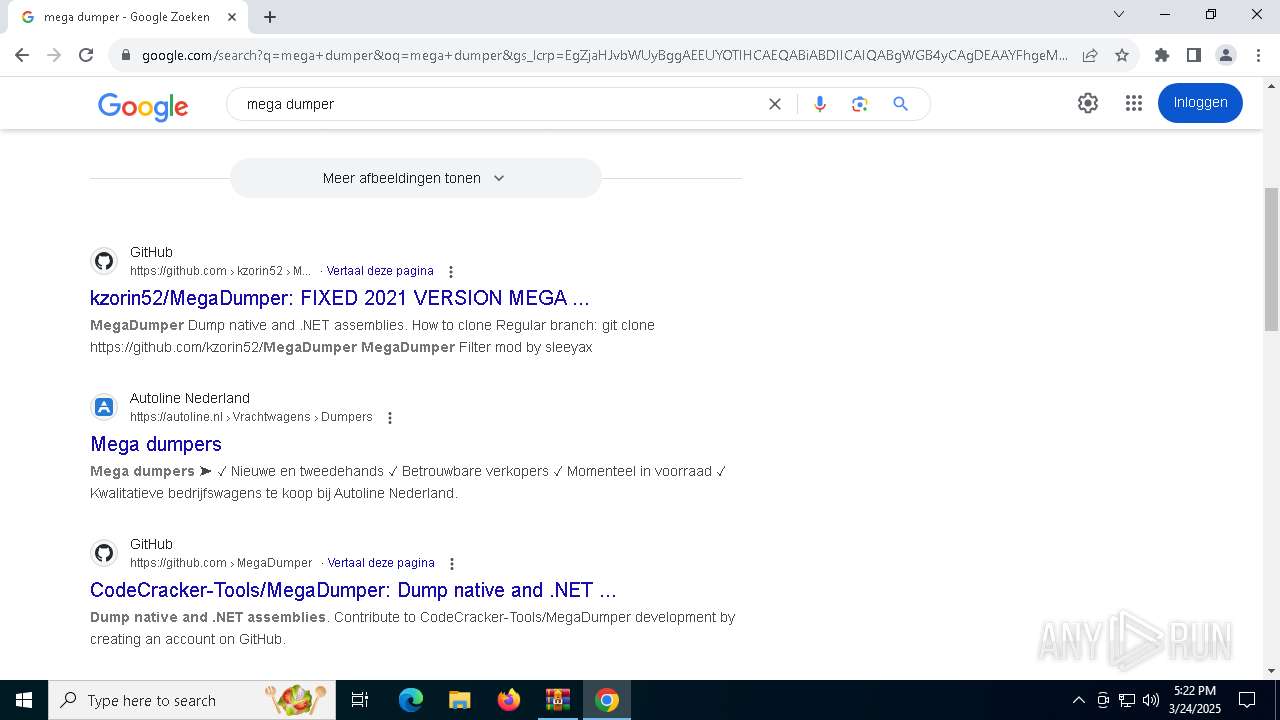
Task: Open WinRAR from the taskbar
Action: (557, 700)
